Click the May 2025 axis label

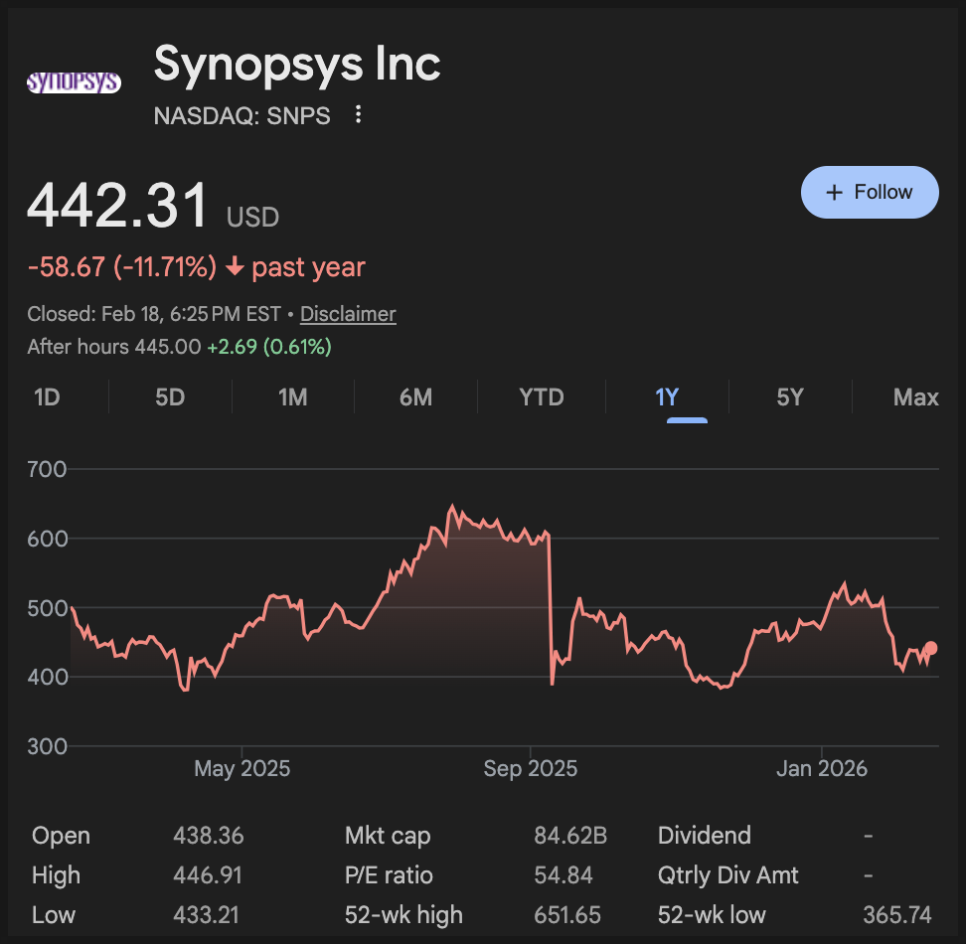click(x=242, y=768)
